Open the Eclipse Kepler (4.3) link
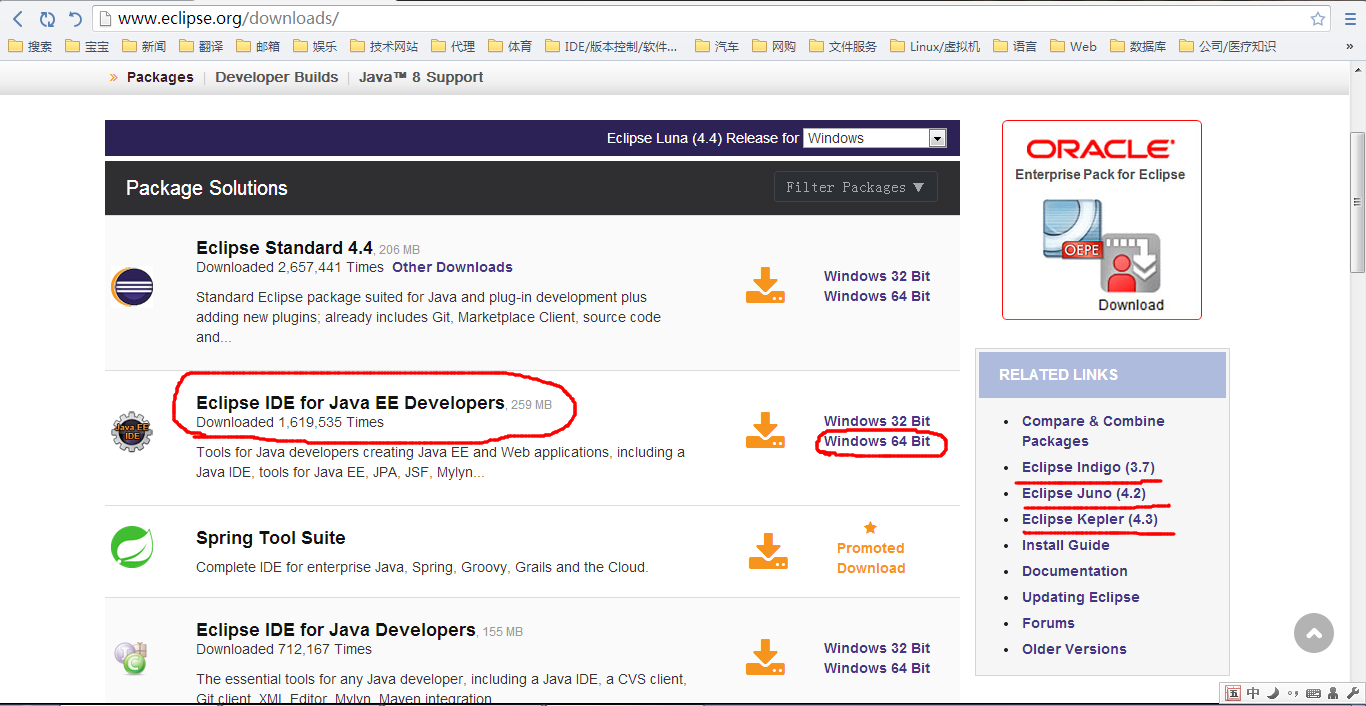1366x706 pixels. (1090, 519)
